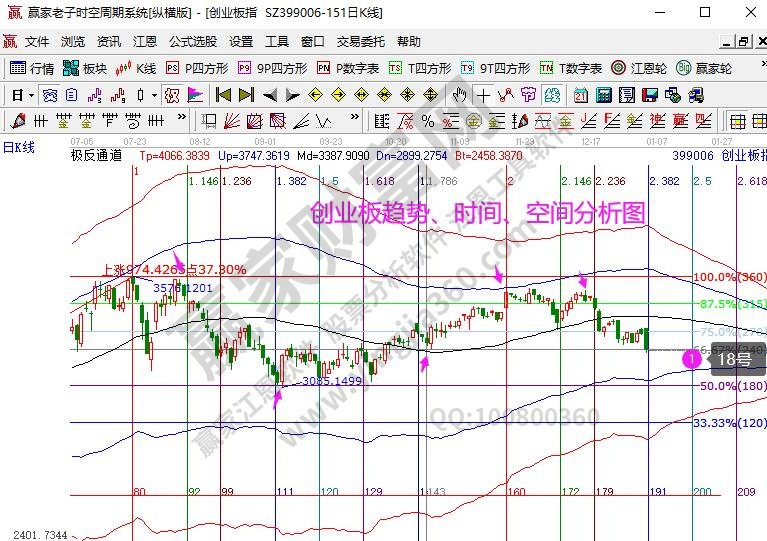767x541 pixels.
Task: Open the P四方形 square tool
Action: pyautogui.click(x=197, y=68)
